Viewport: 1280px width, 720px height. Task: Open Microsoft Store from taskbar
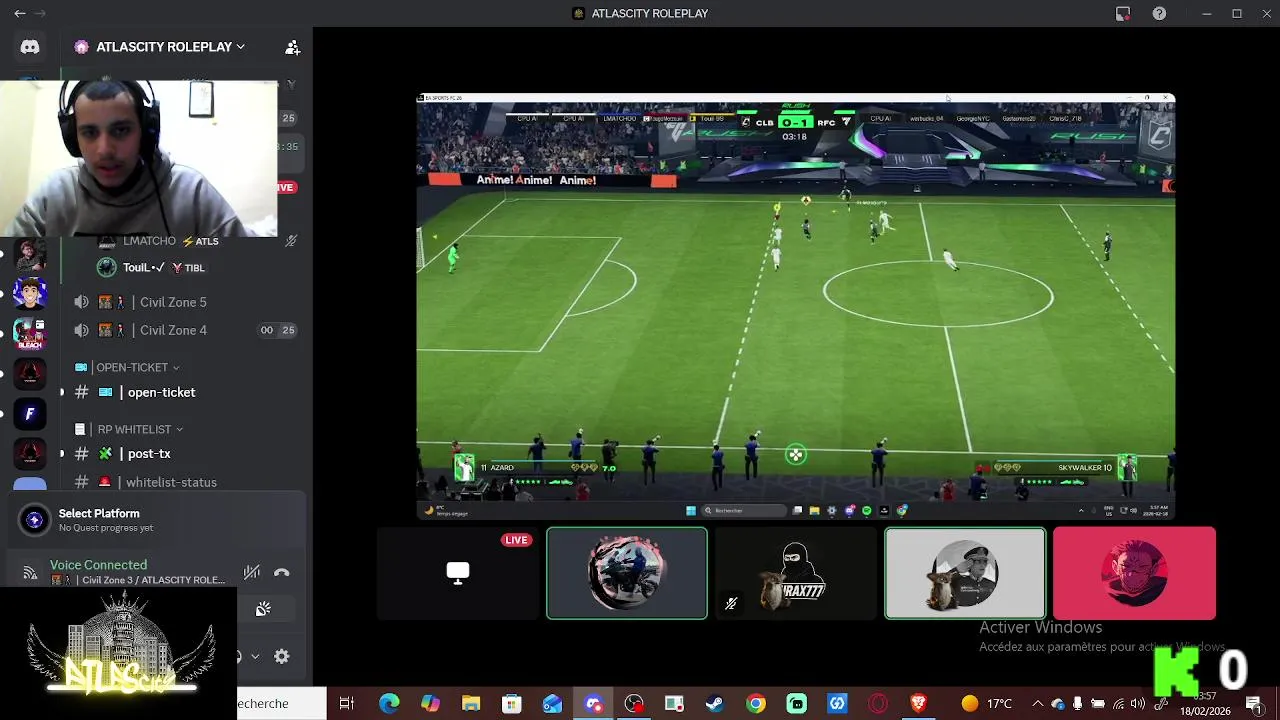(512, 704)
